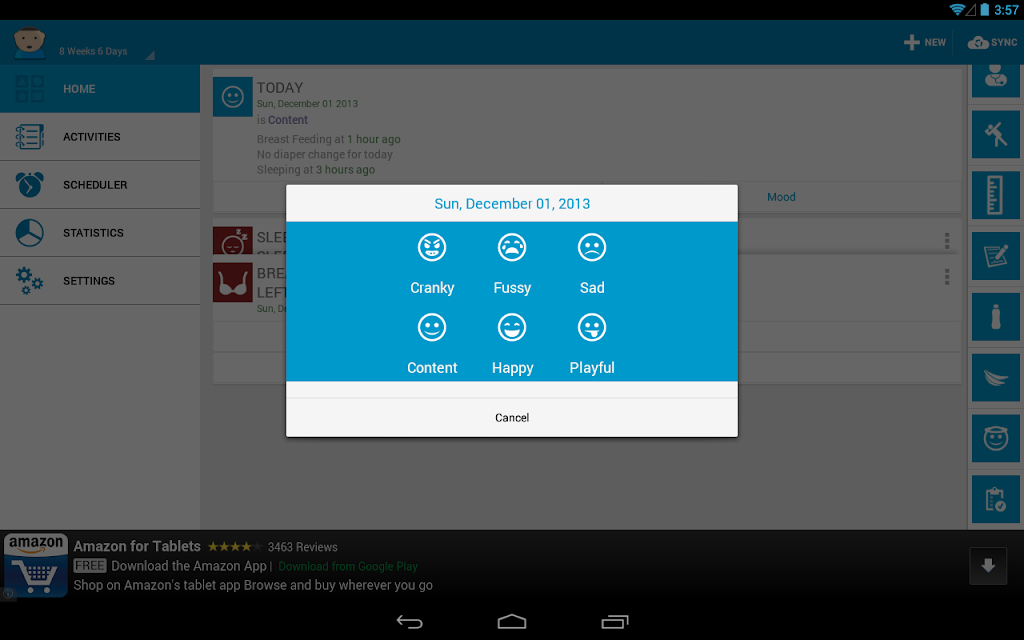Sync data with the cloud SYNC button

coord(992,42)
